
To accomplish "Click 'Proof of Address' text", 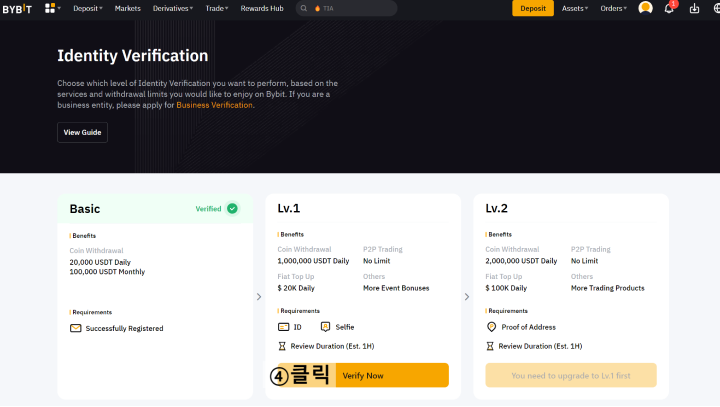I will tap(529, 327).
